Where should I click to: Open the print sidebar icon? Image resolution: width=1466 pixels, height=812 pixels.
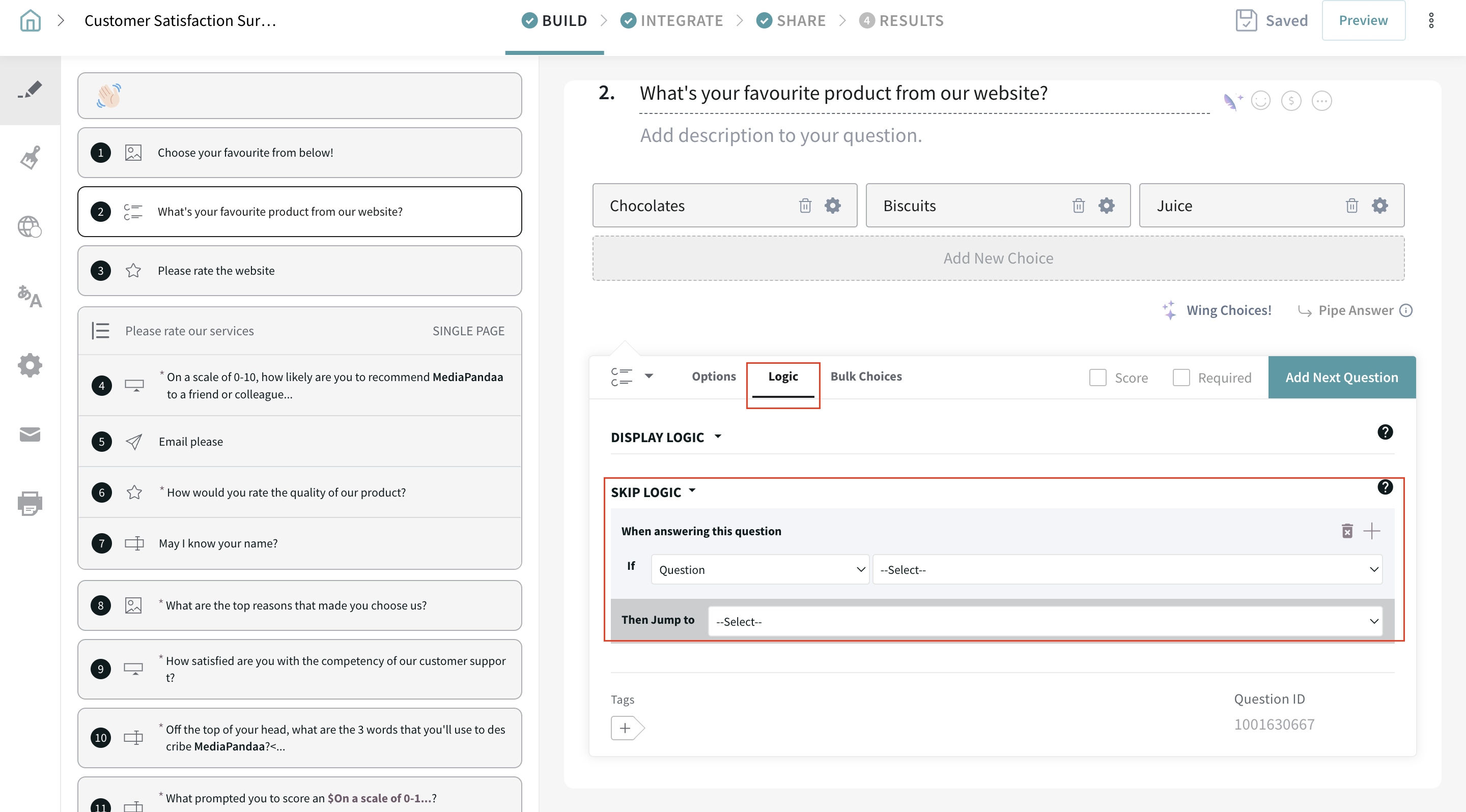tap(30, 503)
